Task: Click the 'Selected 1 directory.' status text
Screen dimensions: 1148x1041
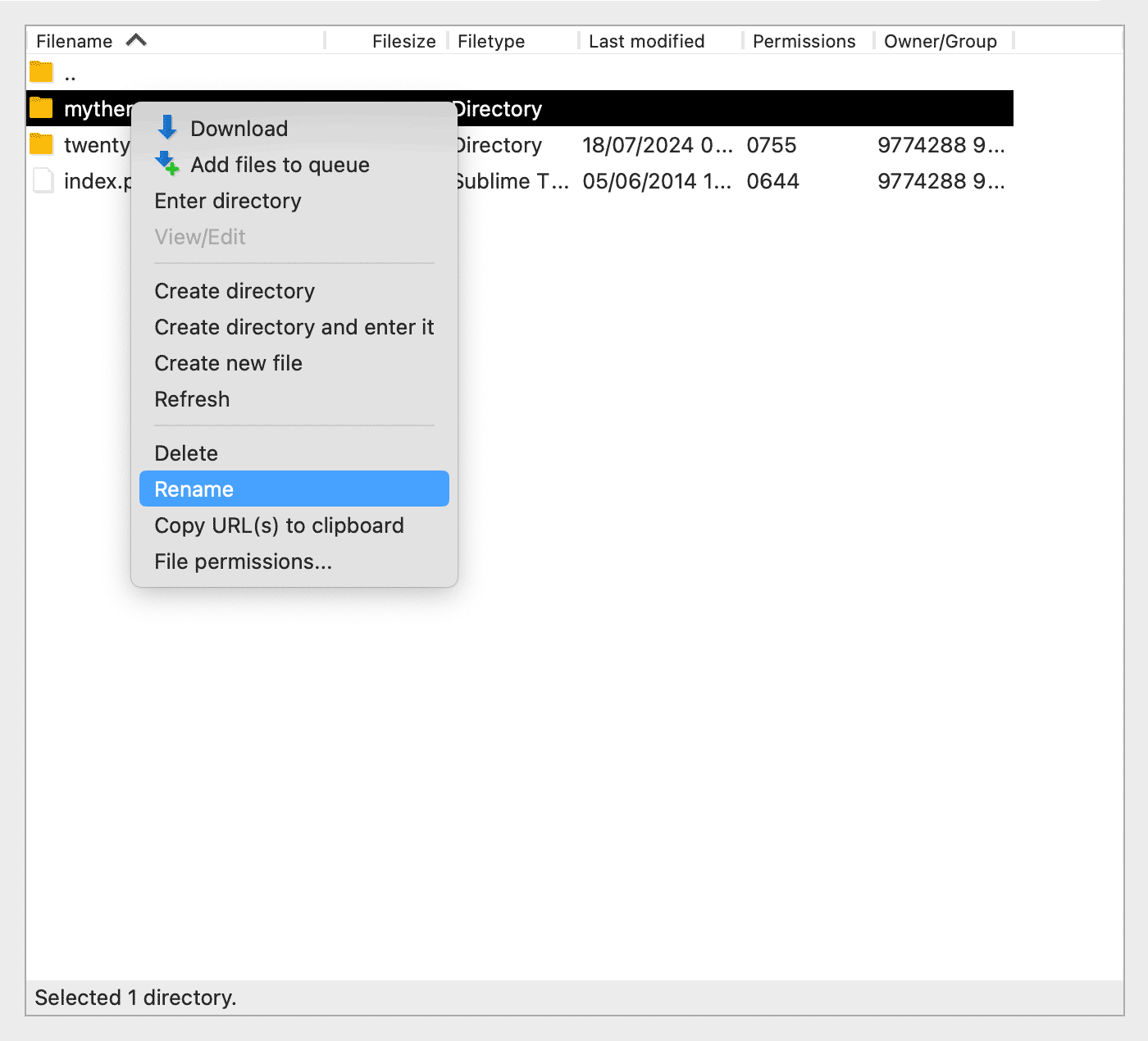Action: click(x=135, y=998)
